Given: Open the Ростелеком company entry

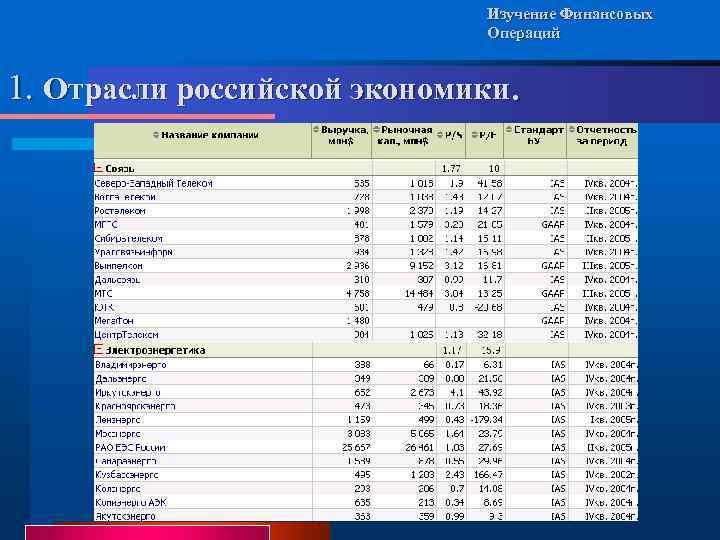Looking at the screenshot, I should point(120,211).
